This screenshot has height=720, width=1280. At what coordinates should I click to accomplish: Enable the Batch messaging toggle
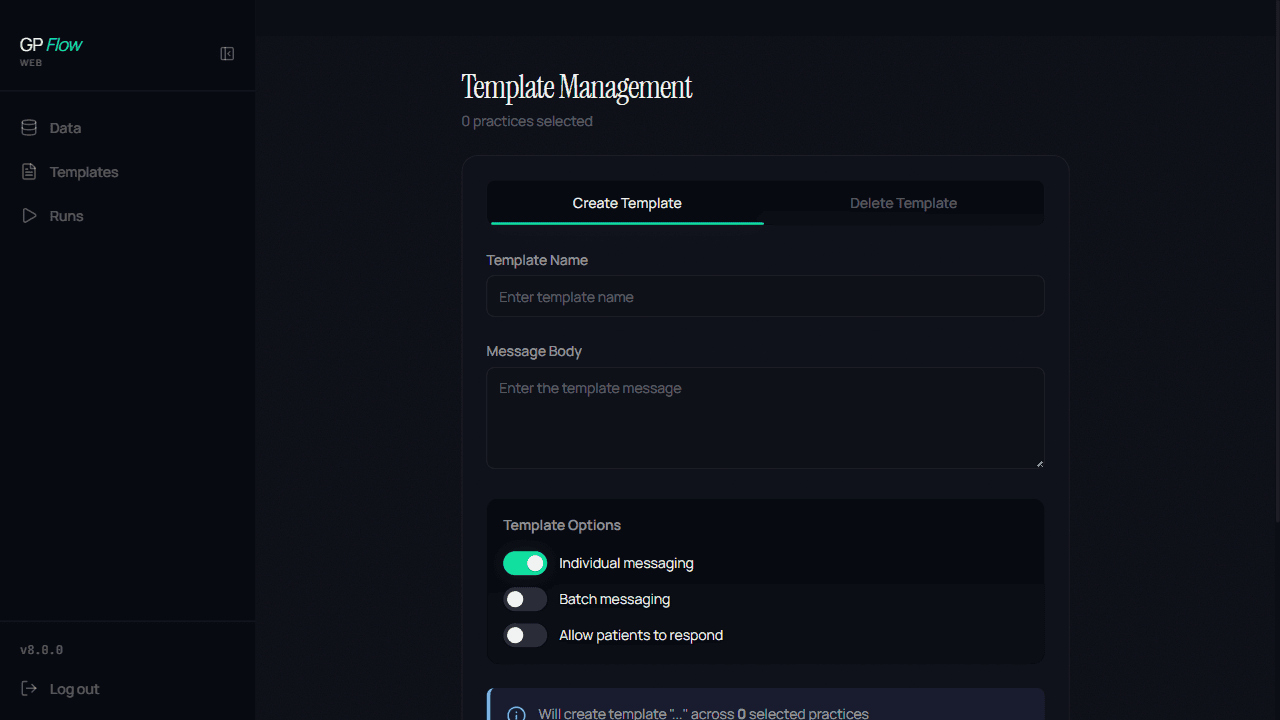click(x=525, y=599)
